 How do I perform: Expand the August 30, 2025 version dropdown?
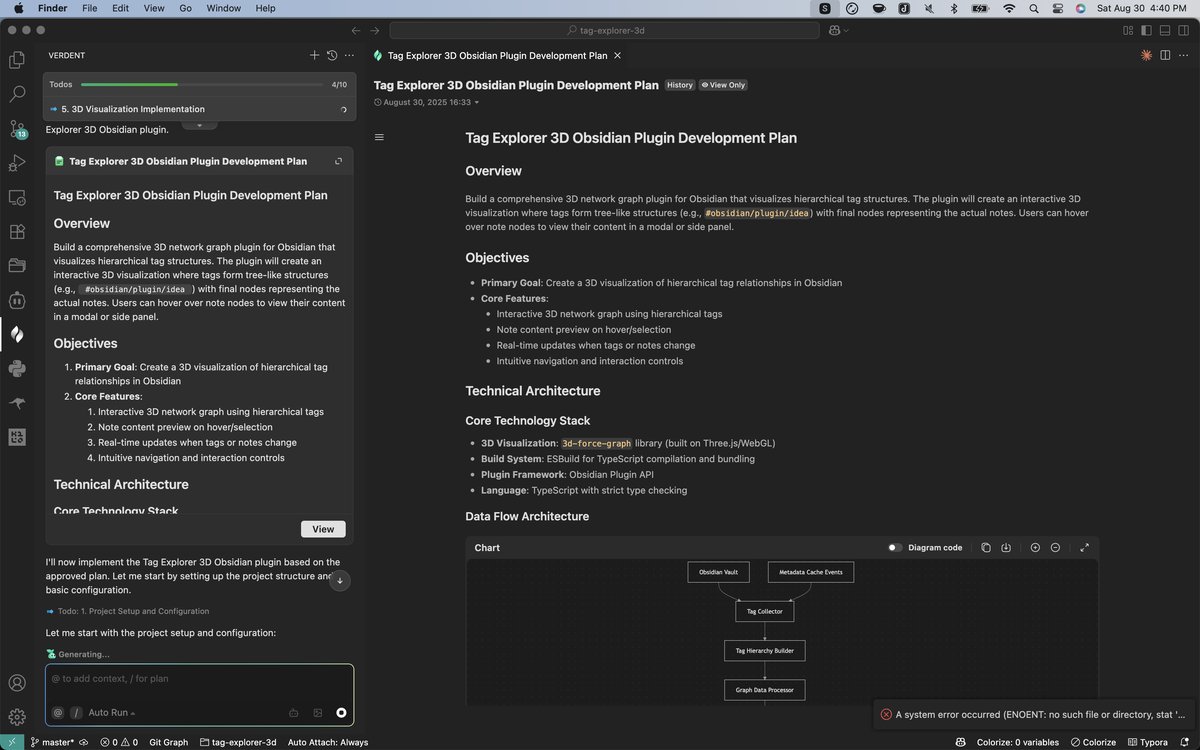pos(476,102)
